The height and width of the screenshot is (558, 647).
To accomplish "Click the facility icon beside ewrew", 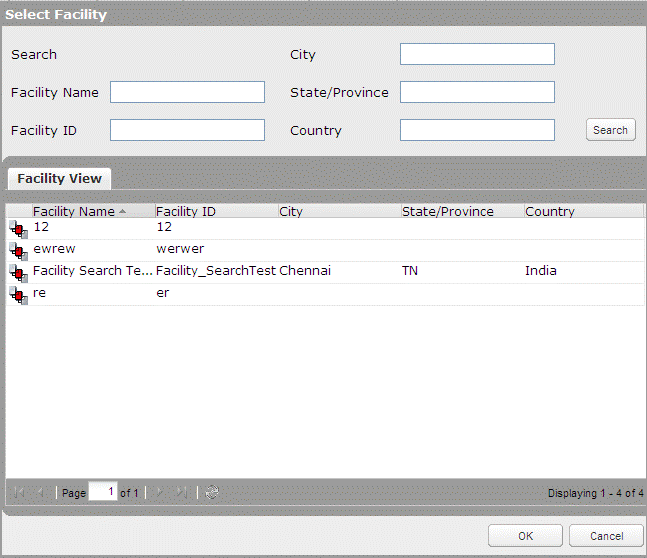I will coord(19,251).
